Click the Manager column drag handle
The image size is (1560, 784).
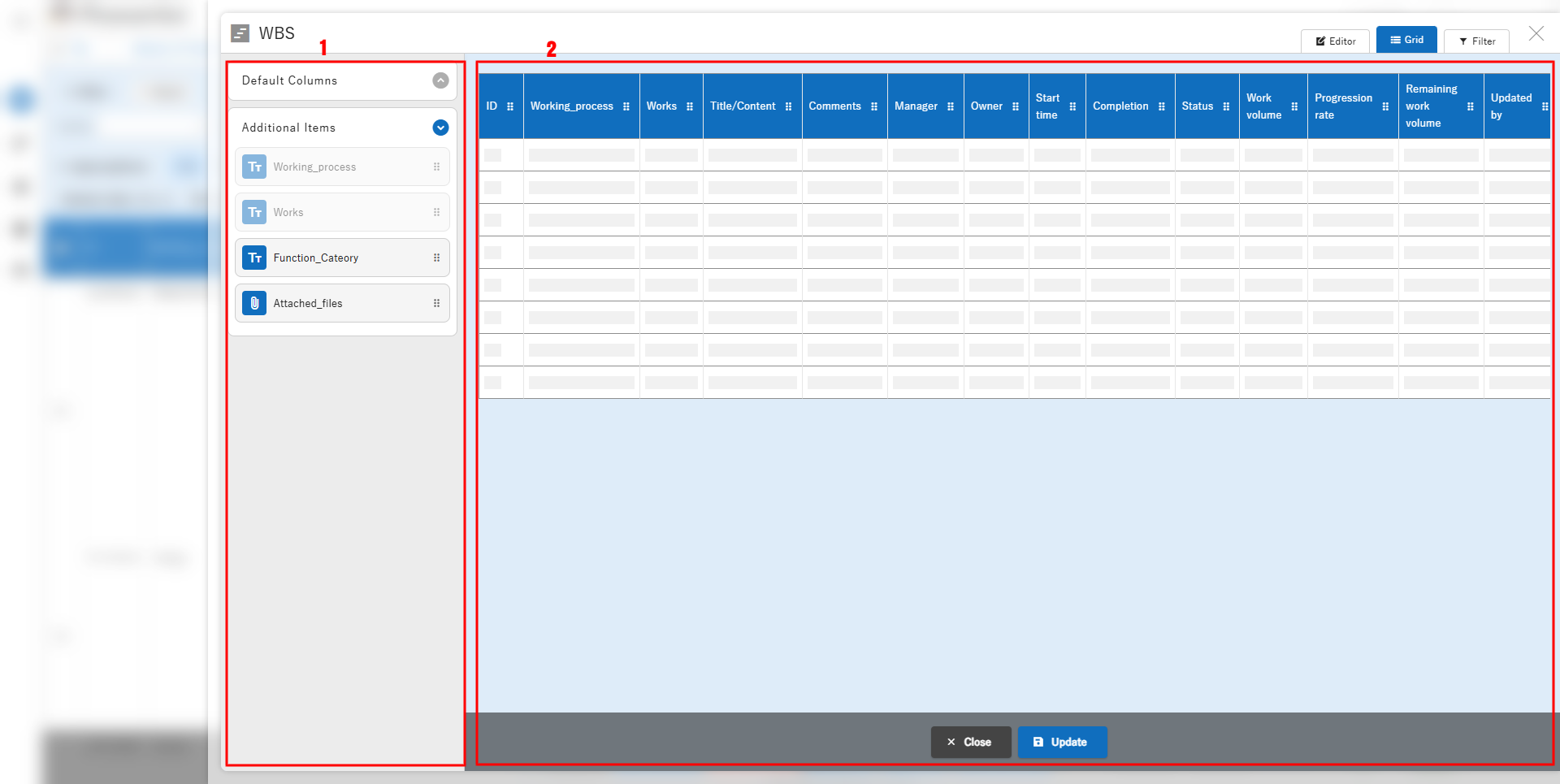tap(951, 106)
